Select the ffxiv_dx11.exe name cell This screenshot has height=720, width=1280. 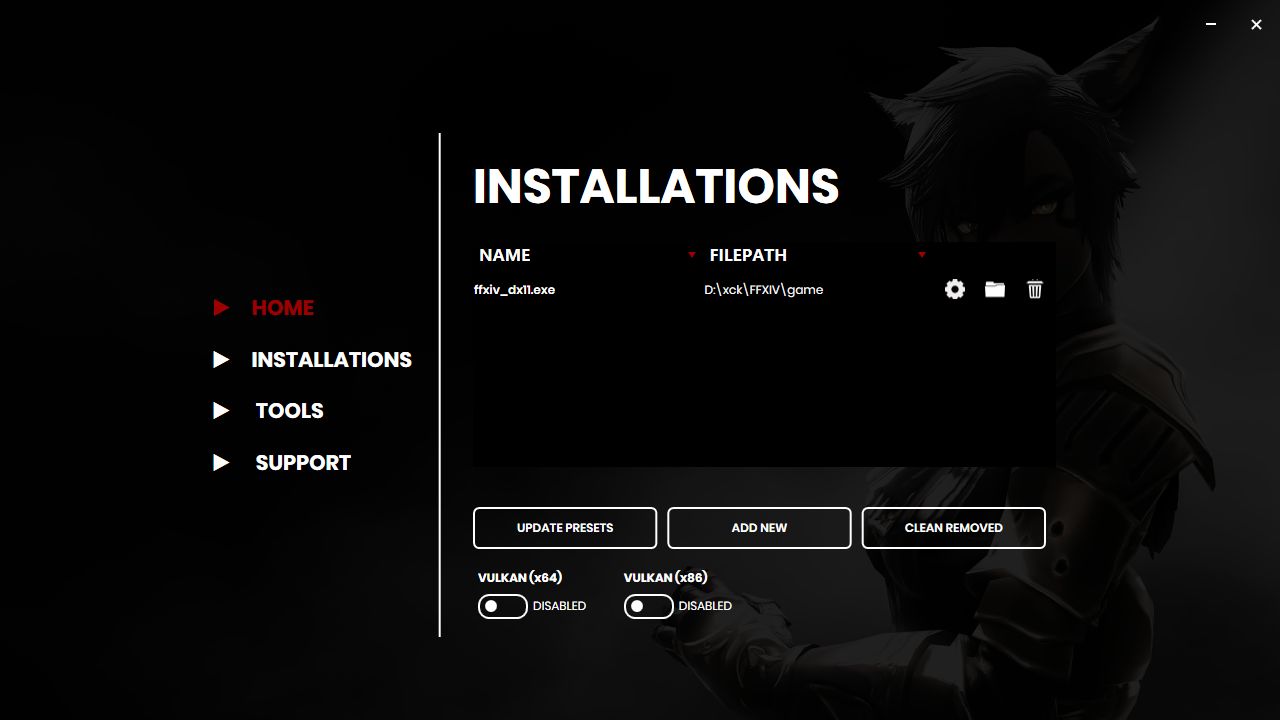(514, 290)
